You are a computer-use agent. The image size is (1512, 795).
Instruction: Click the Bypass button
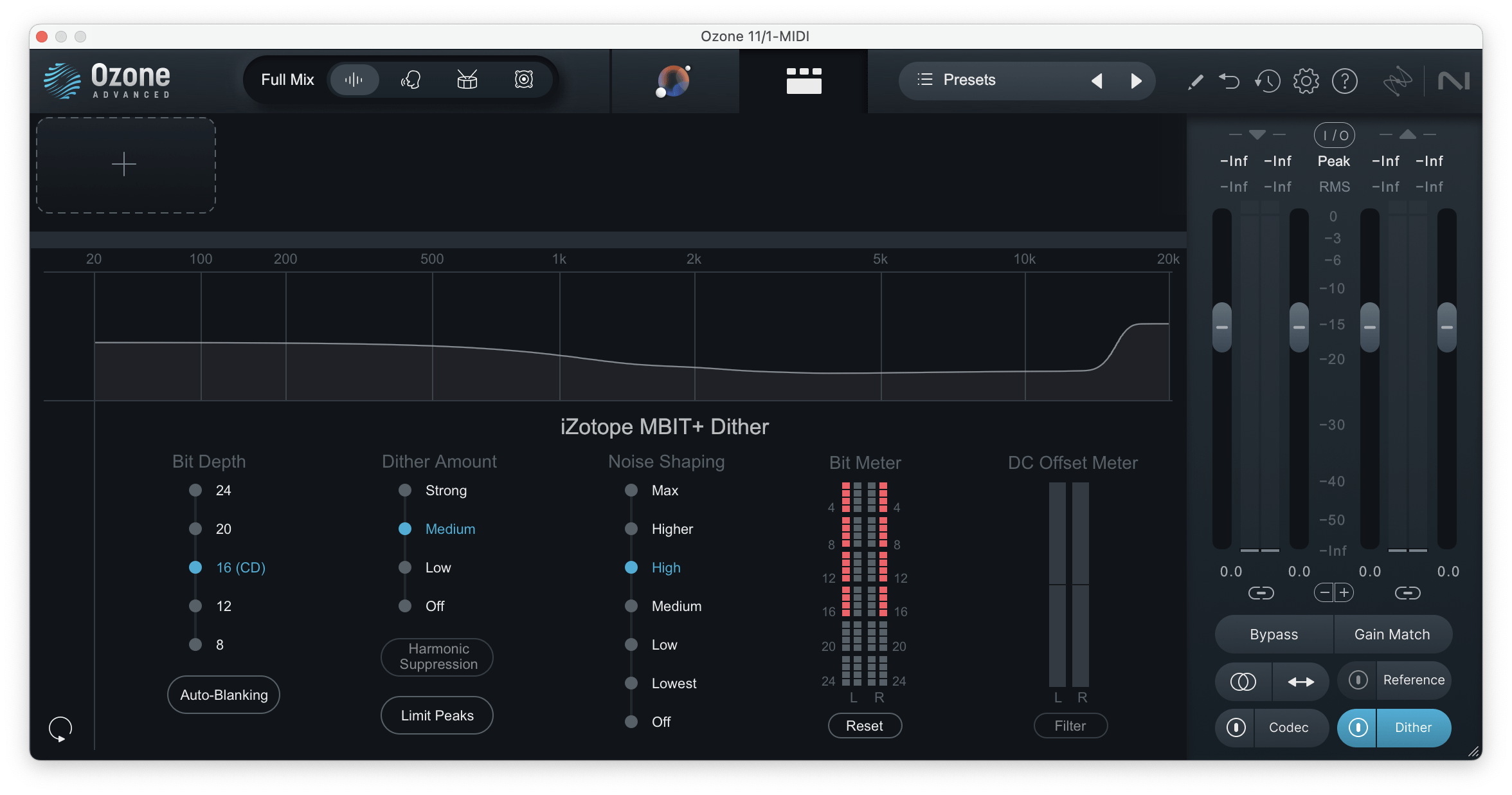pyautogui.click(x=1274, y=634)
